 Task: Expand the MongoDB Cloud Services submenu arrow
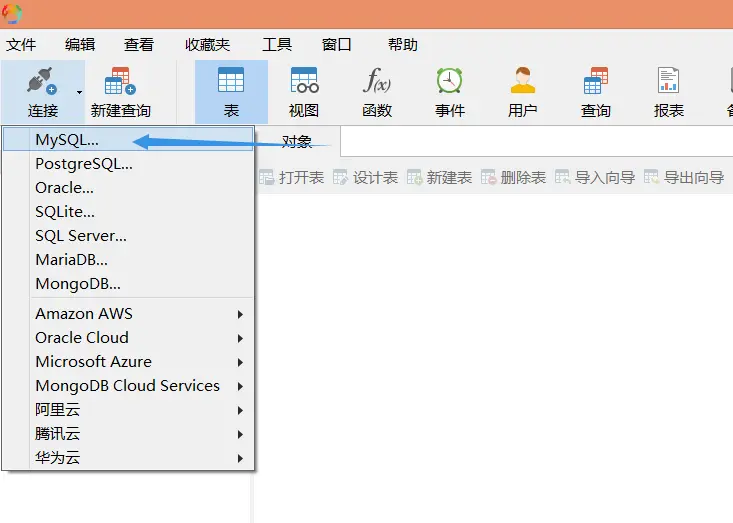point(240,386)
